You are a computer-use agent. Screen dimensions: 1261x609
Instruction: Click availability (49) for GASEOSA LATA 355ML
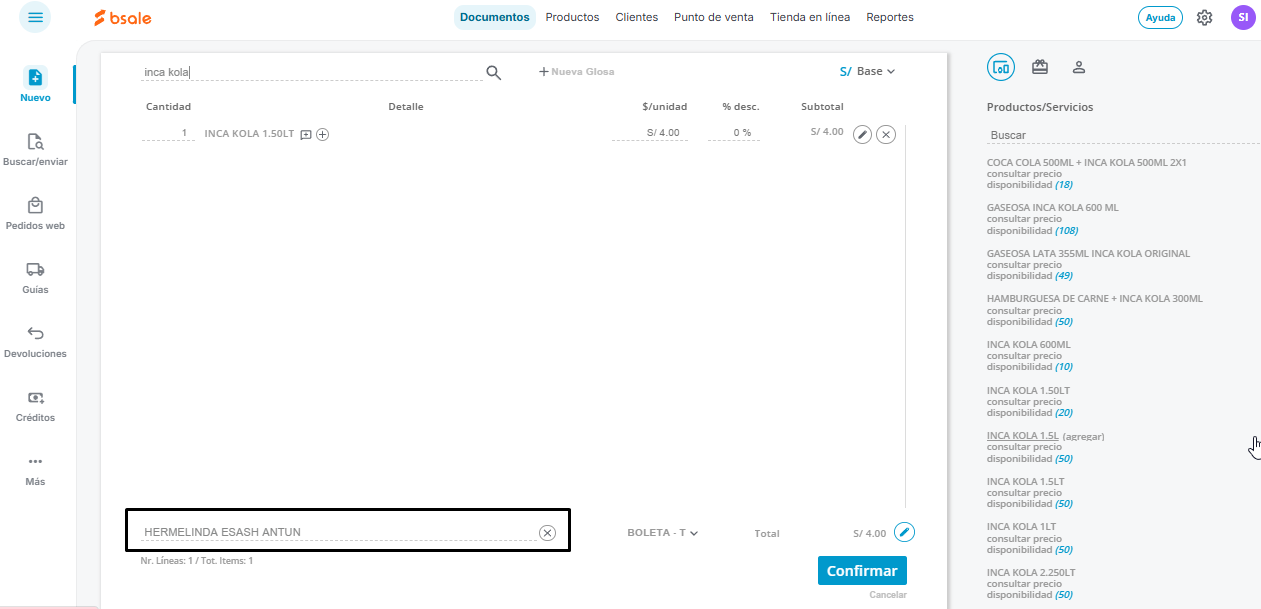1064,276
